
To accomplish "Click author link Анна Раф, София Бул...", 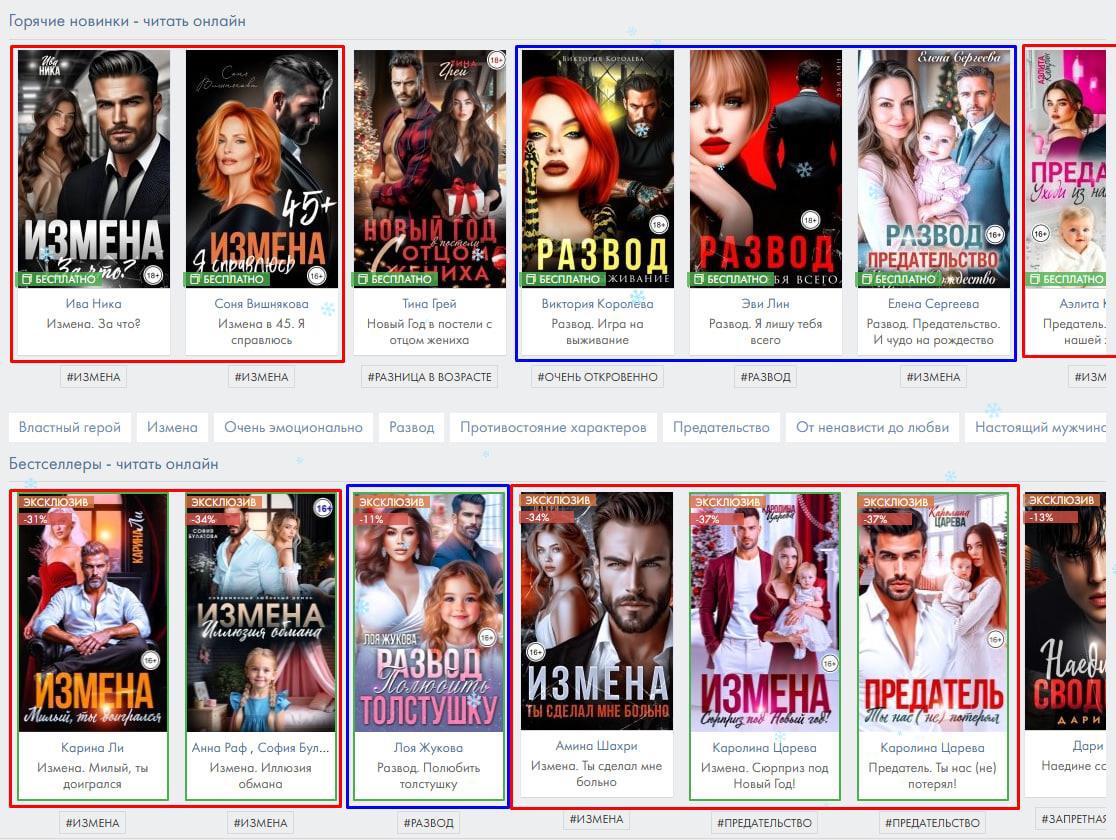I will (260, 747).
